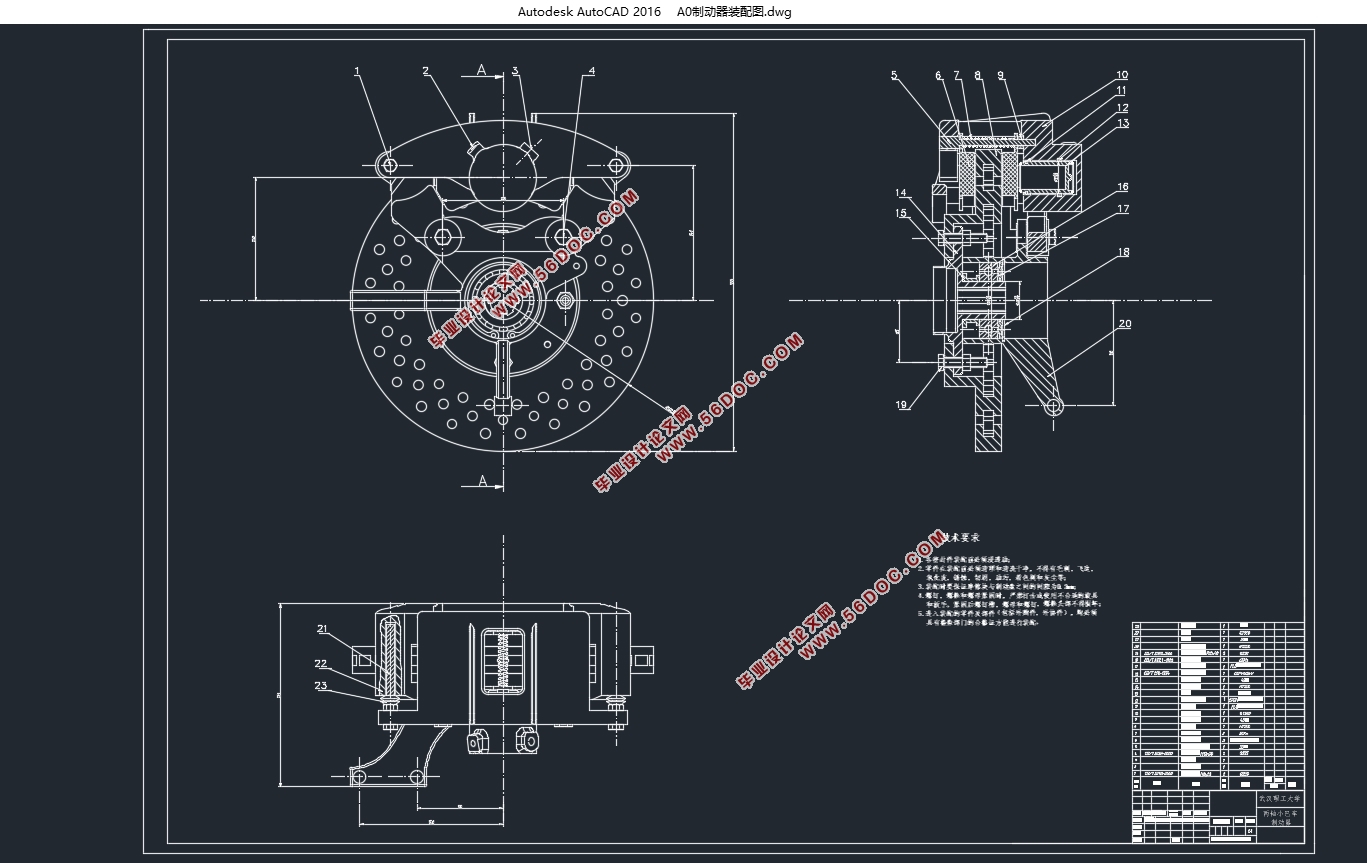The width and height of the screenshot is (1367, 863).
Task: Select the lower section marker A
Action: [483, 481]
